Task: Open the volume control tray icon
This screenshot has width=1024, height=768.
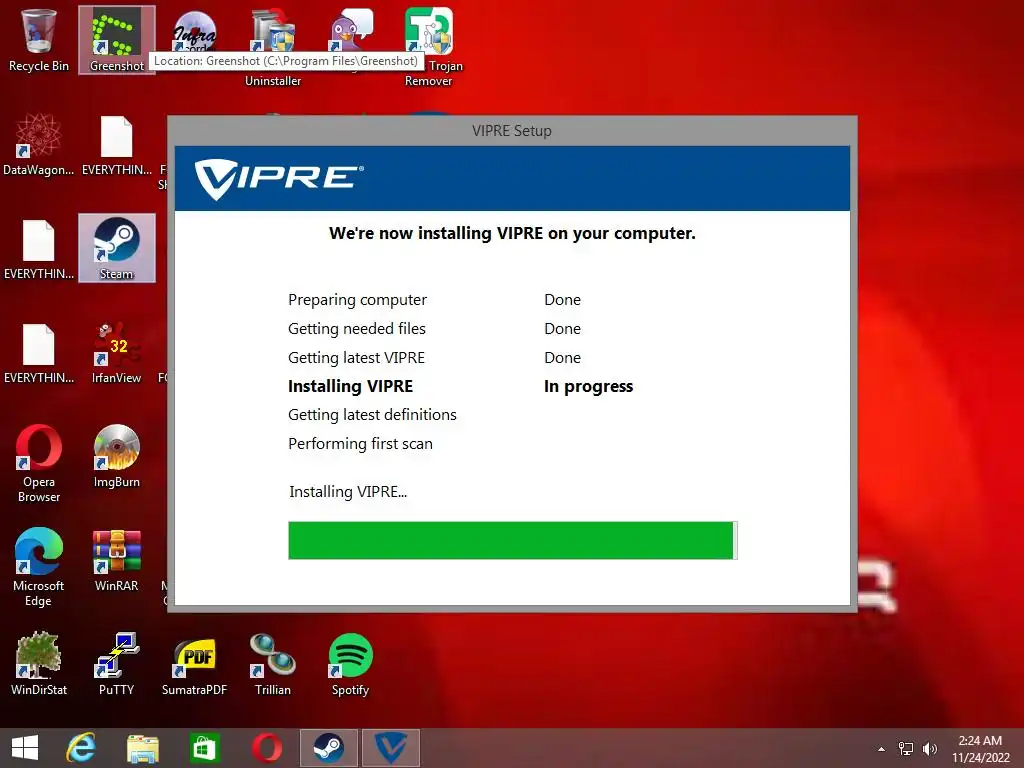Action: [929, 749]
